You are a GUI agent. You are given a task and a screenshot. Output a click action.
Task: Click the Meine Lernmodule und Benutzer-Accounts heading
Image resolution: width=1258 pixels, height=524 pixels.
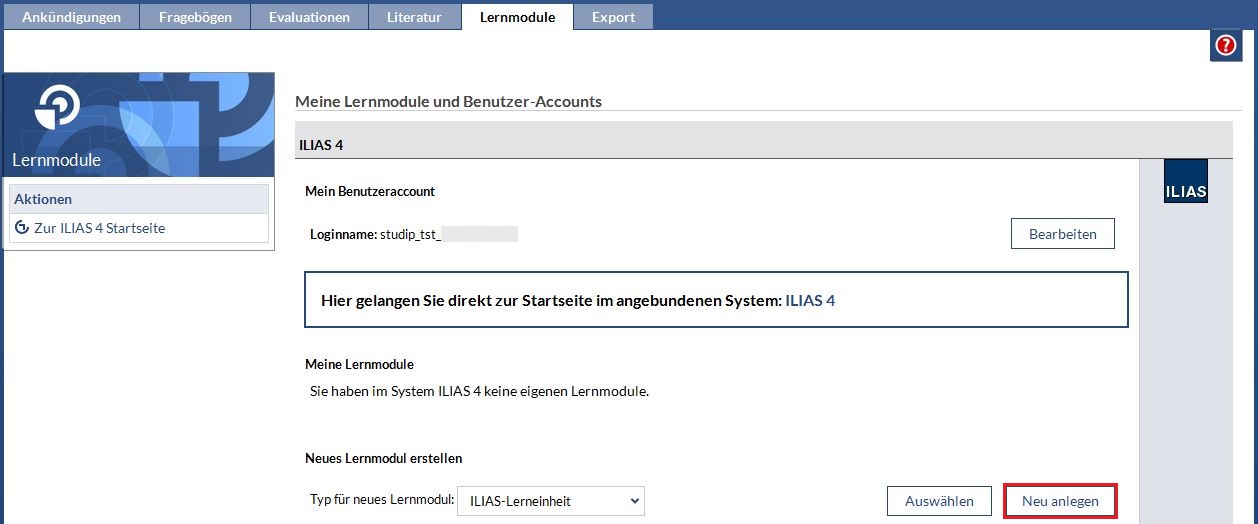(x=448, y=101)
